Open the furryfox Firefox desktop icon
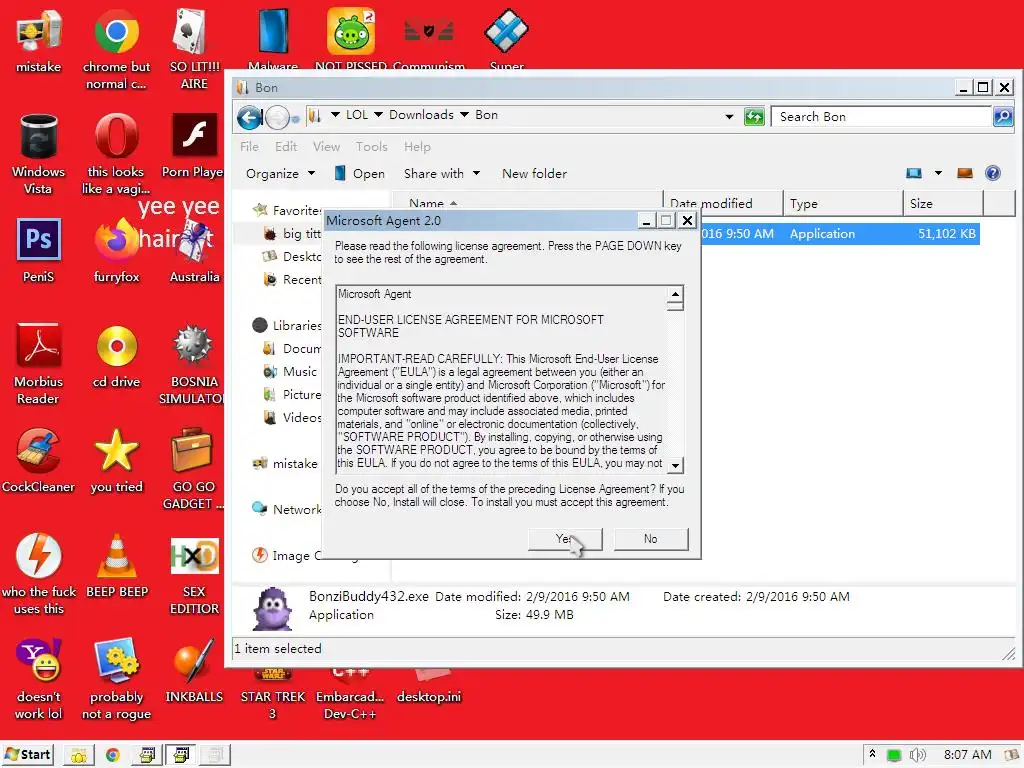Viewport: 1024px width, 768px height. [116, 251]
